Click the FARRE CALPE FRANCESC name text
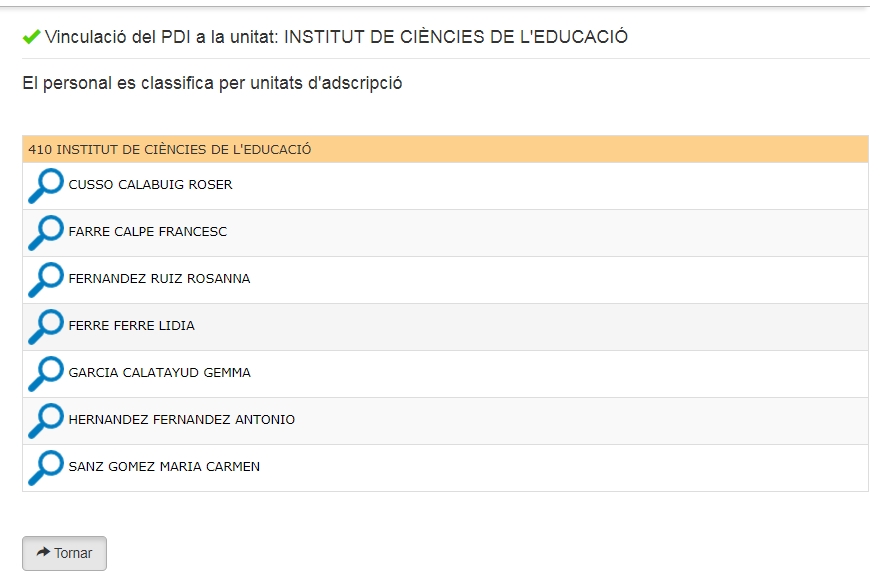The height and width of the screenshot is (581, 885). click(x=147, y=232)
